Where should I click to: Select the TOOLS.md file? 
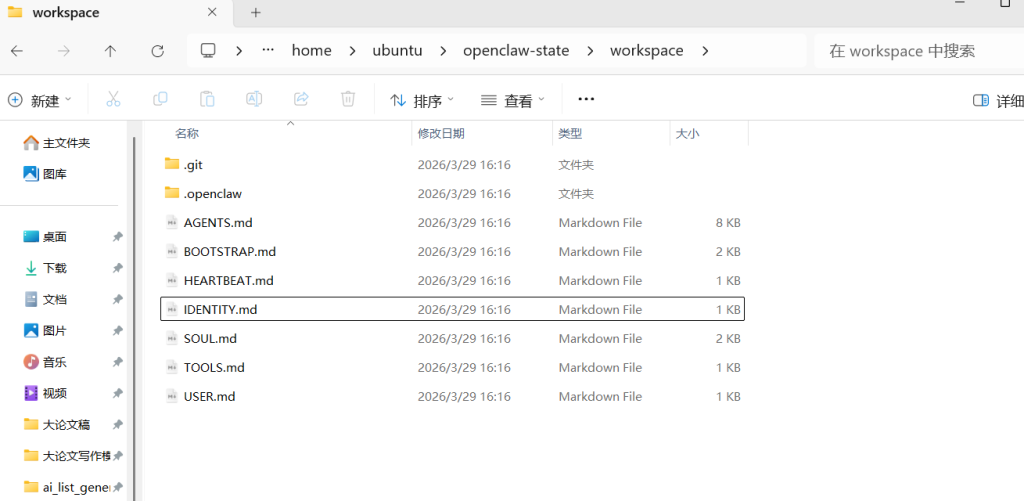(x=452, y=367)
